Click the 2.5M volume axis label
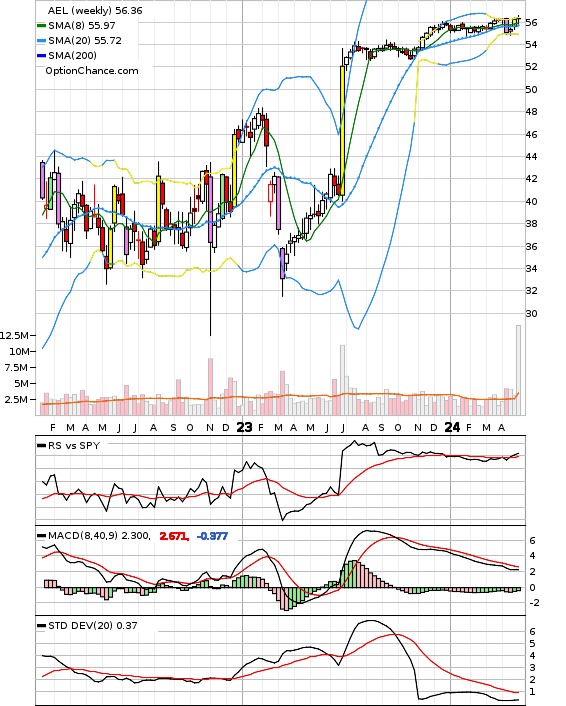This screenshot has height=706, width=566. [x=16, y=399]
